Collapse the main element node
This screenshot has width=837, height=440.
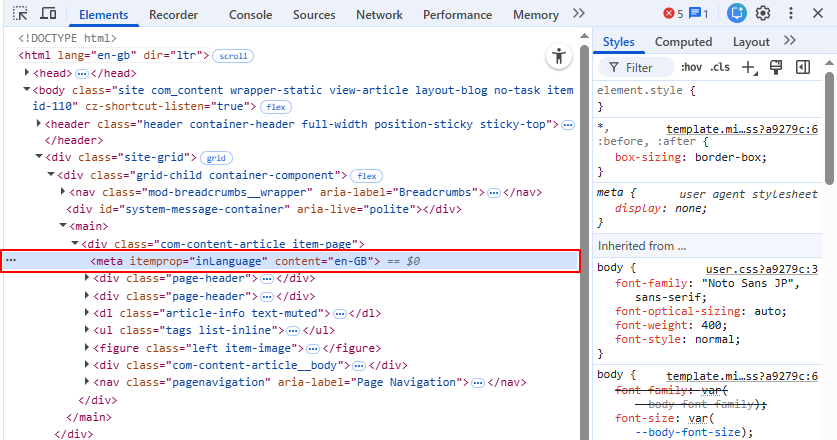tap(62, 226)
